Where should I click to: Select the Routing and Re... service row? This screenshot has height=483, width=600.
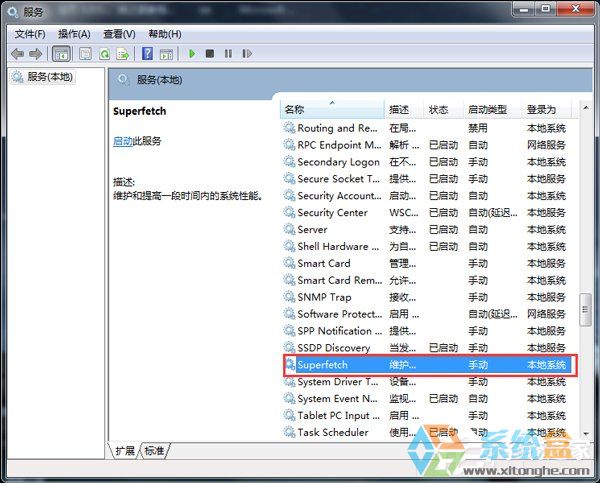[x=426, y=128]
